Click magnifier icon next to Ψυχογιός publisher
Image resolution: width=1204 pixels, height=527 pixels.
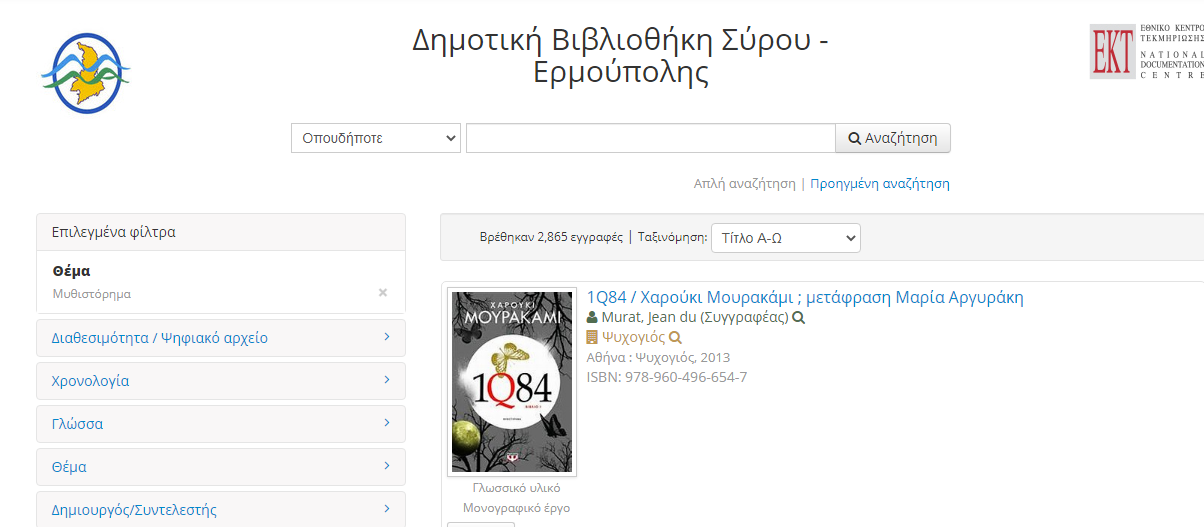coord(675,338)
